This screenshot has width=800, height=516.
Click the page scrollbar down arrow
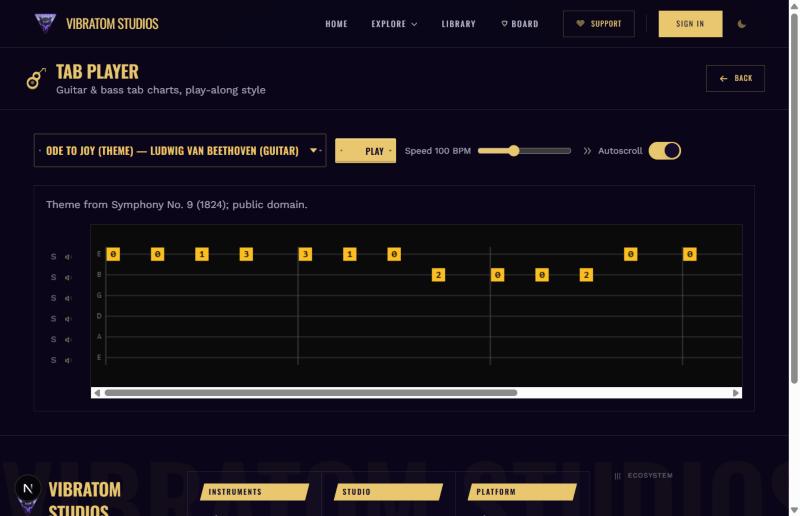[794, 510]
